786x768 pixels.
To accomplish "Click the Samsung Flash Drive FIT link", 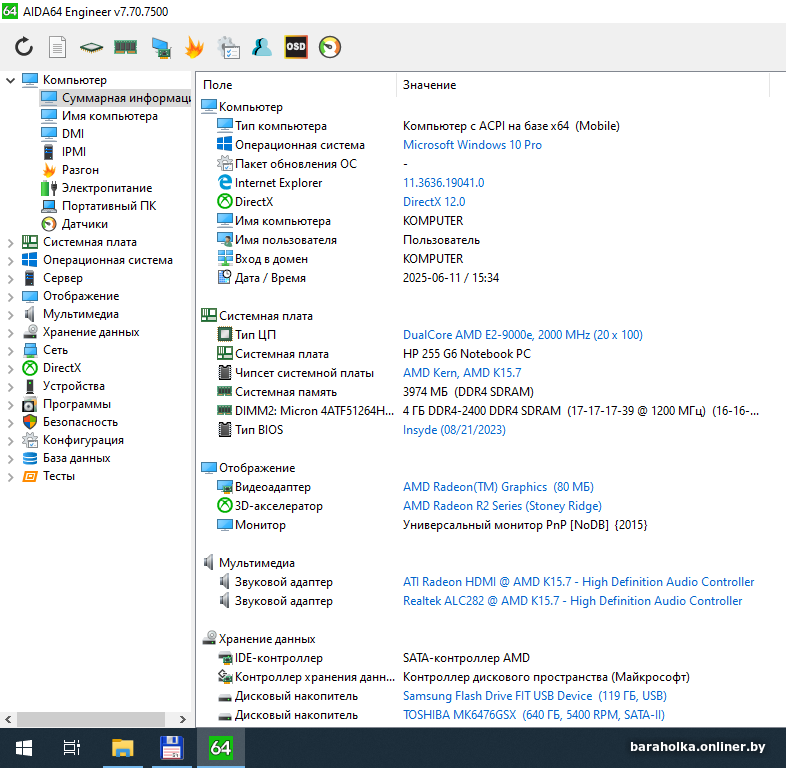I will point(535,696).
